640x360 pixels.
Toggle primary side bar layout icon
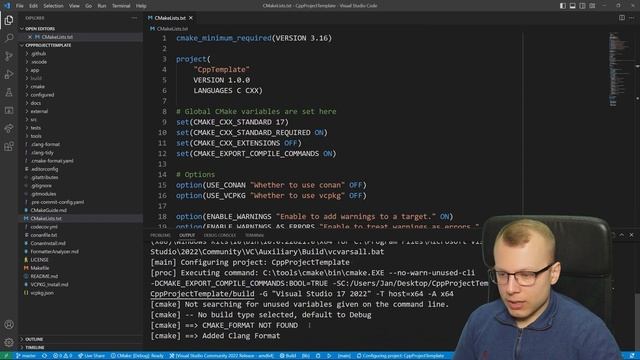pyautogui.click(x=563, y=6)
